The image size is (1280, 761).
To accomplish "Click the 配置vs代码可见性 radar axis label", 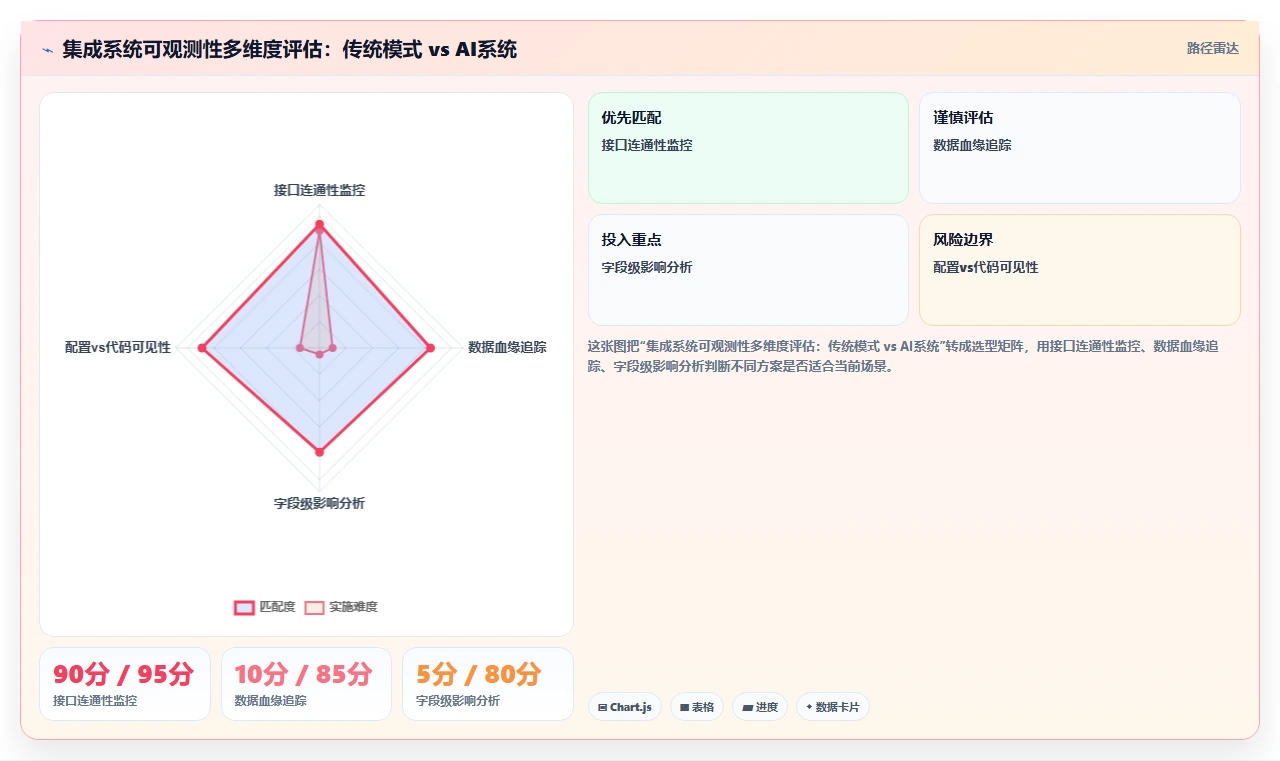I will (x=118, y=347).
